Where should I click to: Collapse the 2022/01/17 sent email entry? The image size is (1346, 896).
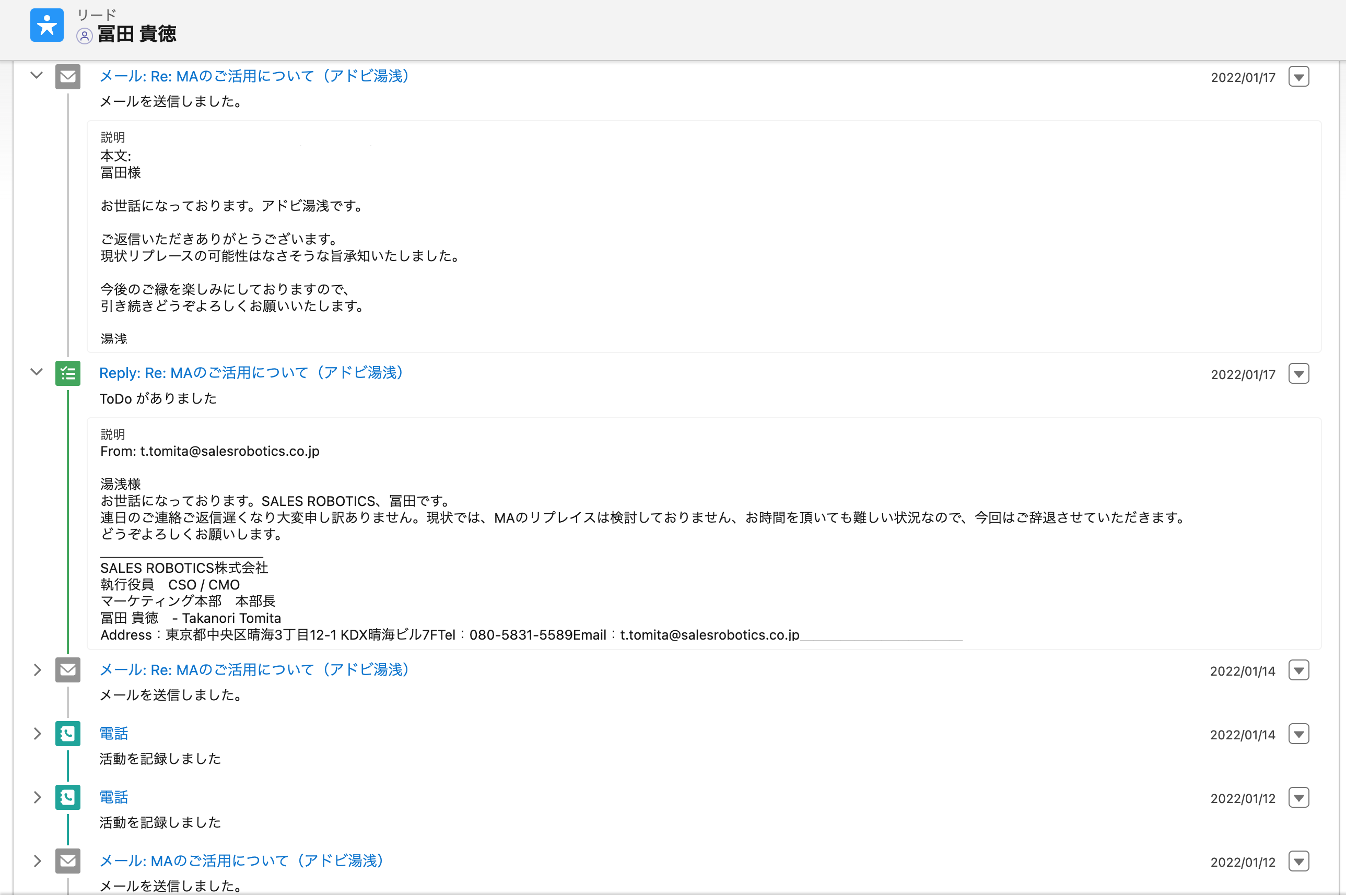tap(37, 75)
